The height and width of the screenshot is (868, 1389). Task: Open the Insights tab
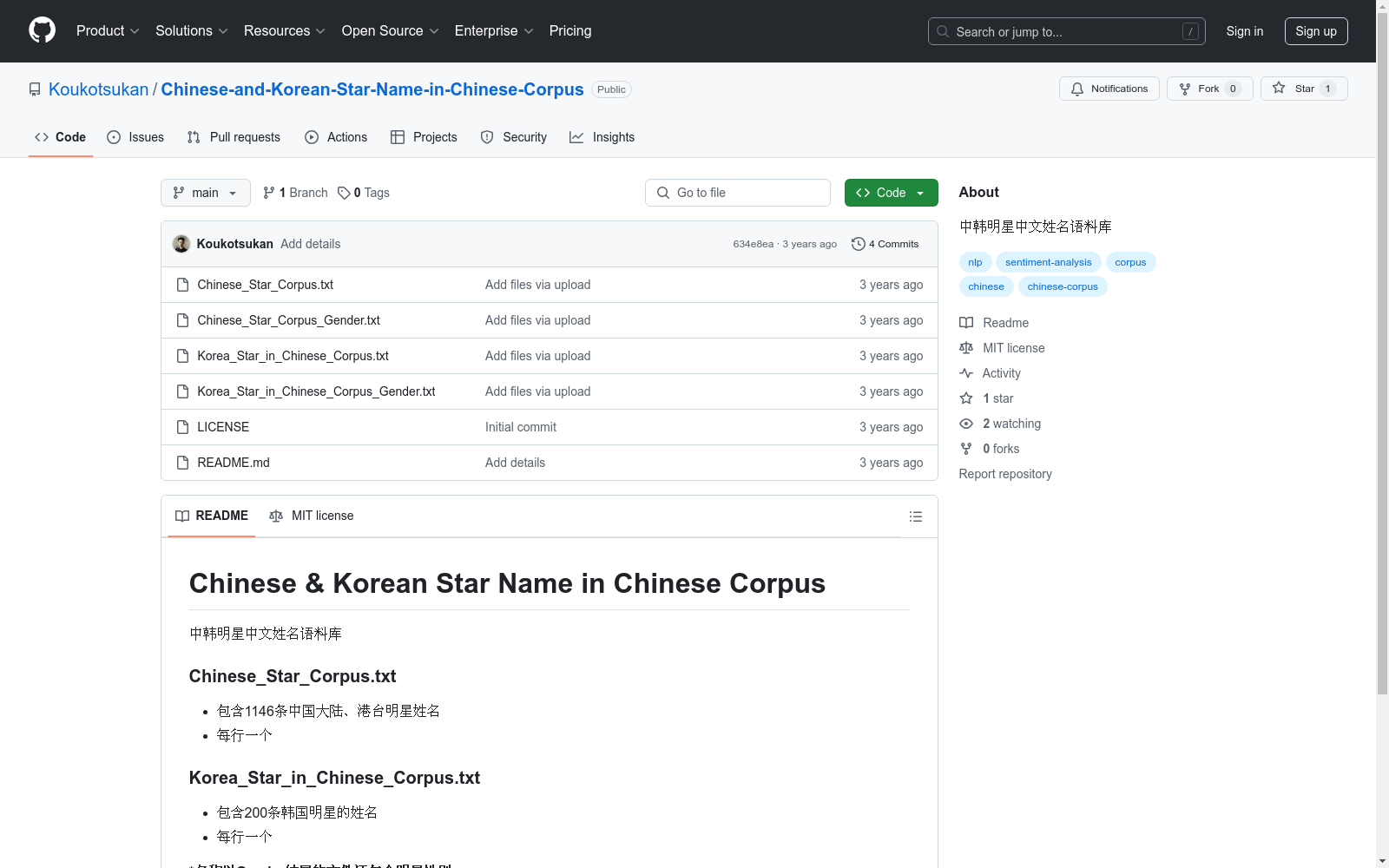click(x=602, y=137)
